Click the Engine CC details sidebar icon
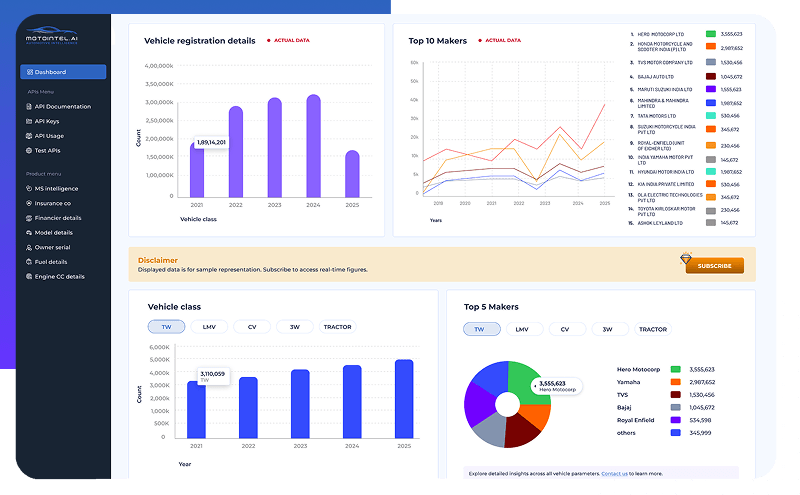 (x=29, y=277)
